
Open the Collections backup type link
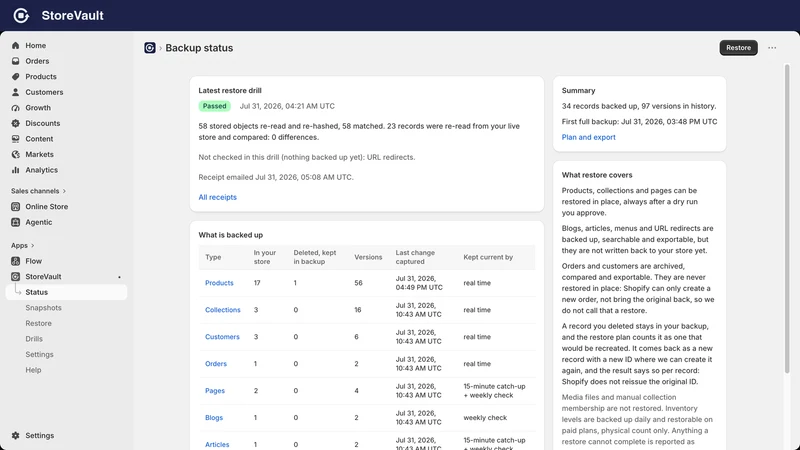pyautogui.click(x=222, y=310)
